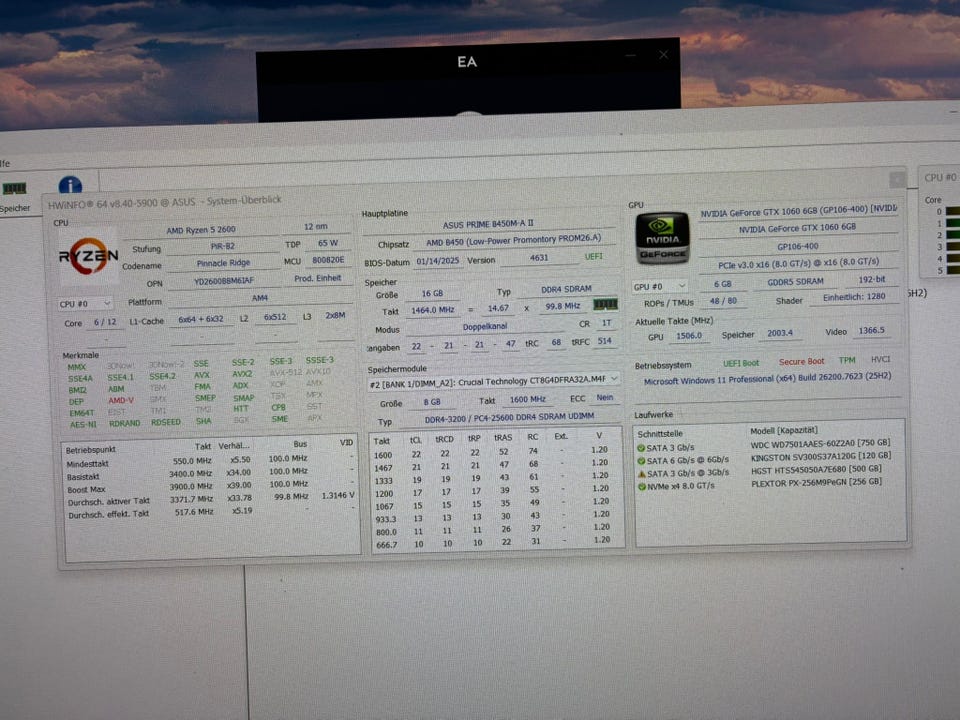This screenshot has height=720, width=960.
Task: Click warning icon for HGST drive row
Action: point(641,473)
